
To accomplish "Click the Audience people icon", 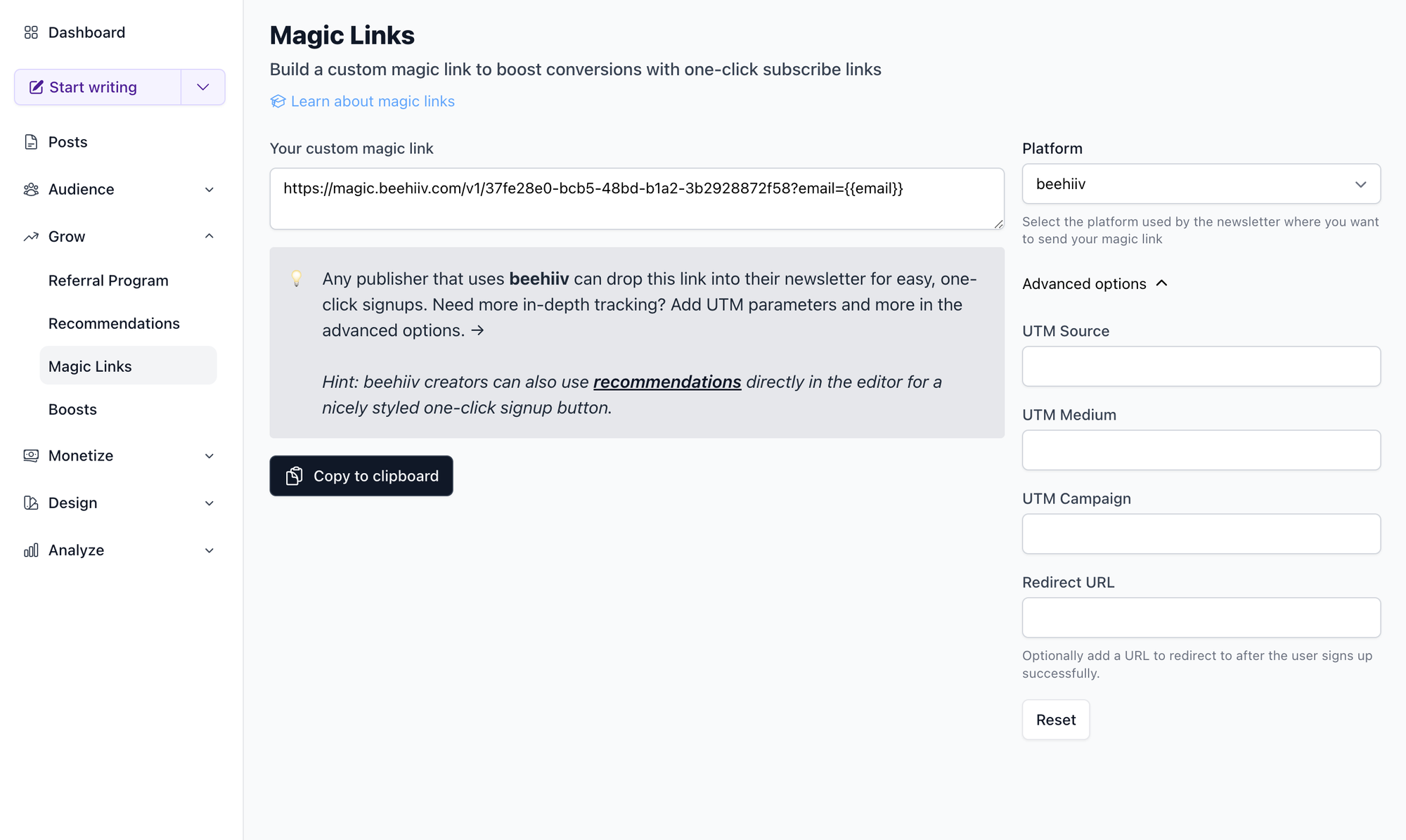I will click(31, 189).
